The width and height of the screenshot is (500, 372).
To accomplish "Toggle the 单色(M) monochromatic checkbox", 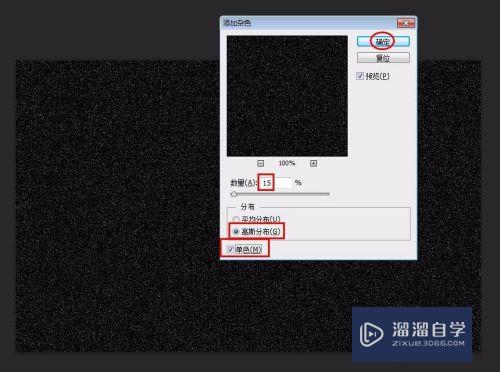I will [x=230, y=249].
